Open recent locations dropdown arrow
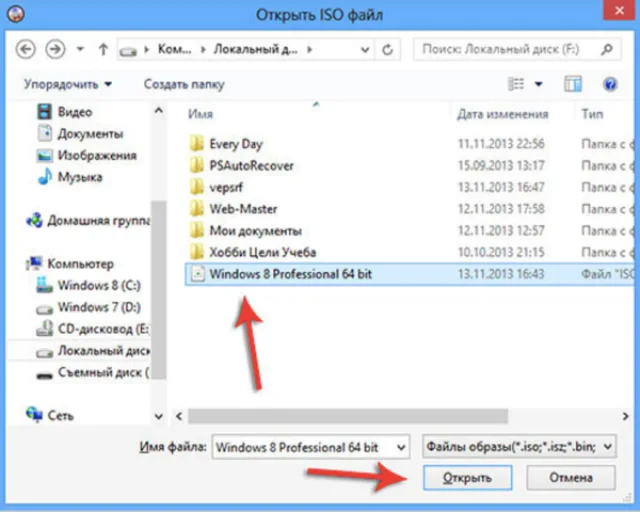Screen dimensions: 640x512 point(80,49)
